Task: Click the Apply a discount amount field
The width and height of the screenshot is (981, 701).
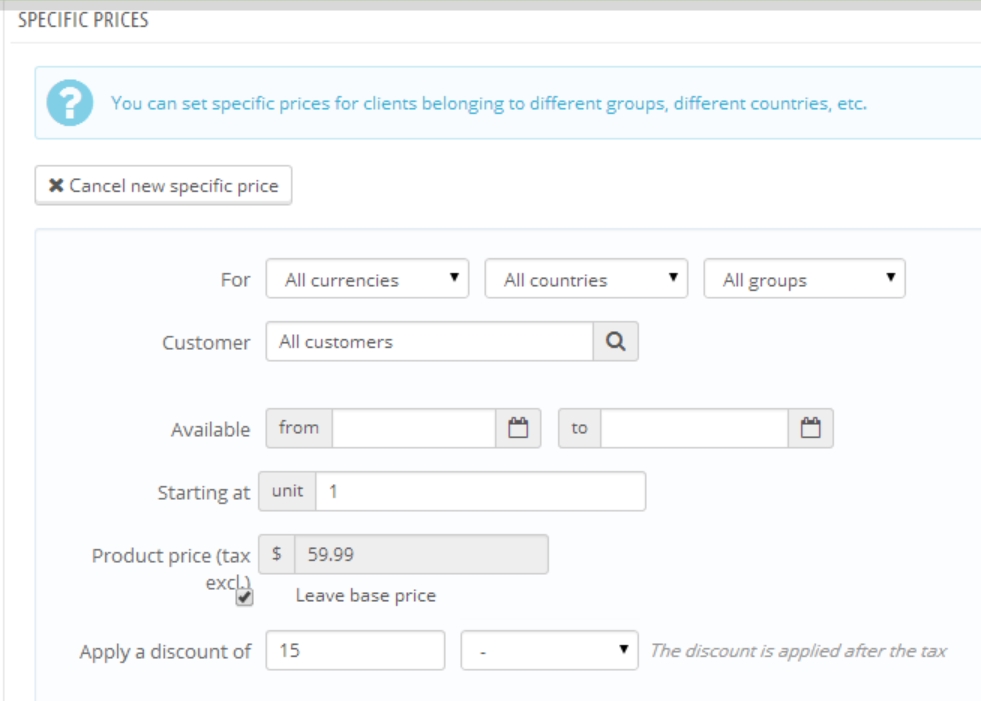Action: coord(355,650)
